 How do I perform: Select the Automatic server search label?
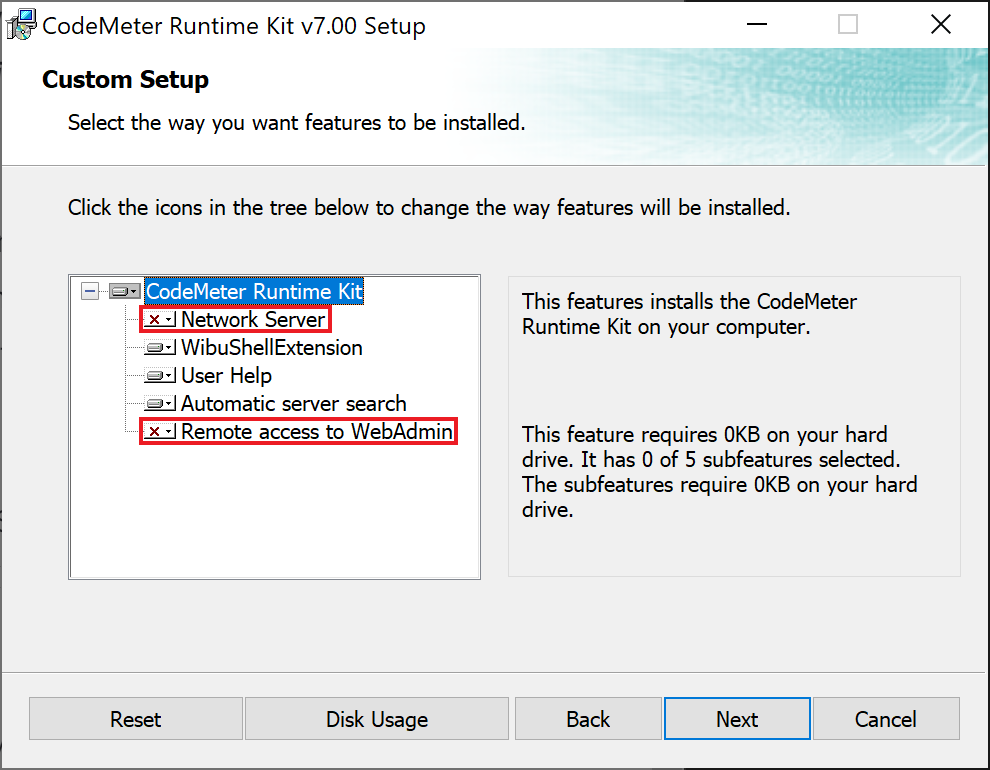pos(293,404)
